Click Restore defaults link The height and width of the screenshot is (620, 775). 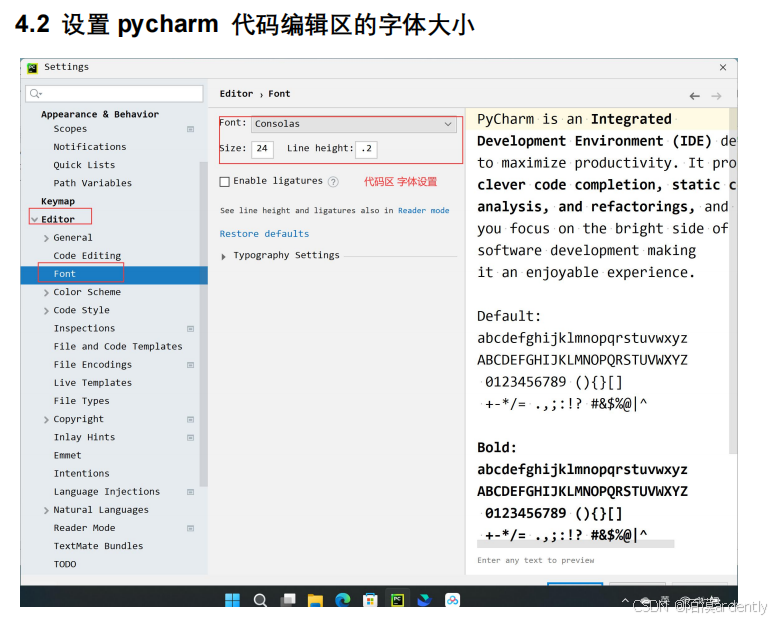coord(264,233)
